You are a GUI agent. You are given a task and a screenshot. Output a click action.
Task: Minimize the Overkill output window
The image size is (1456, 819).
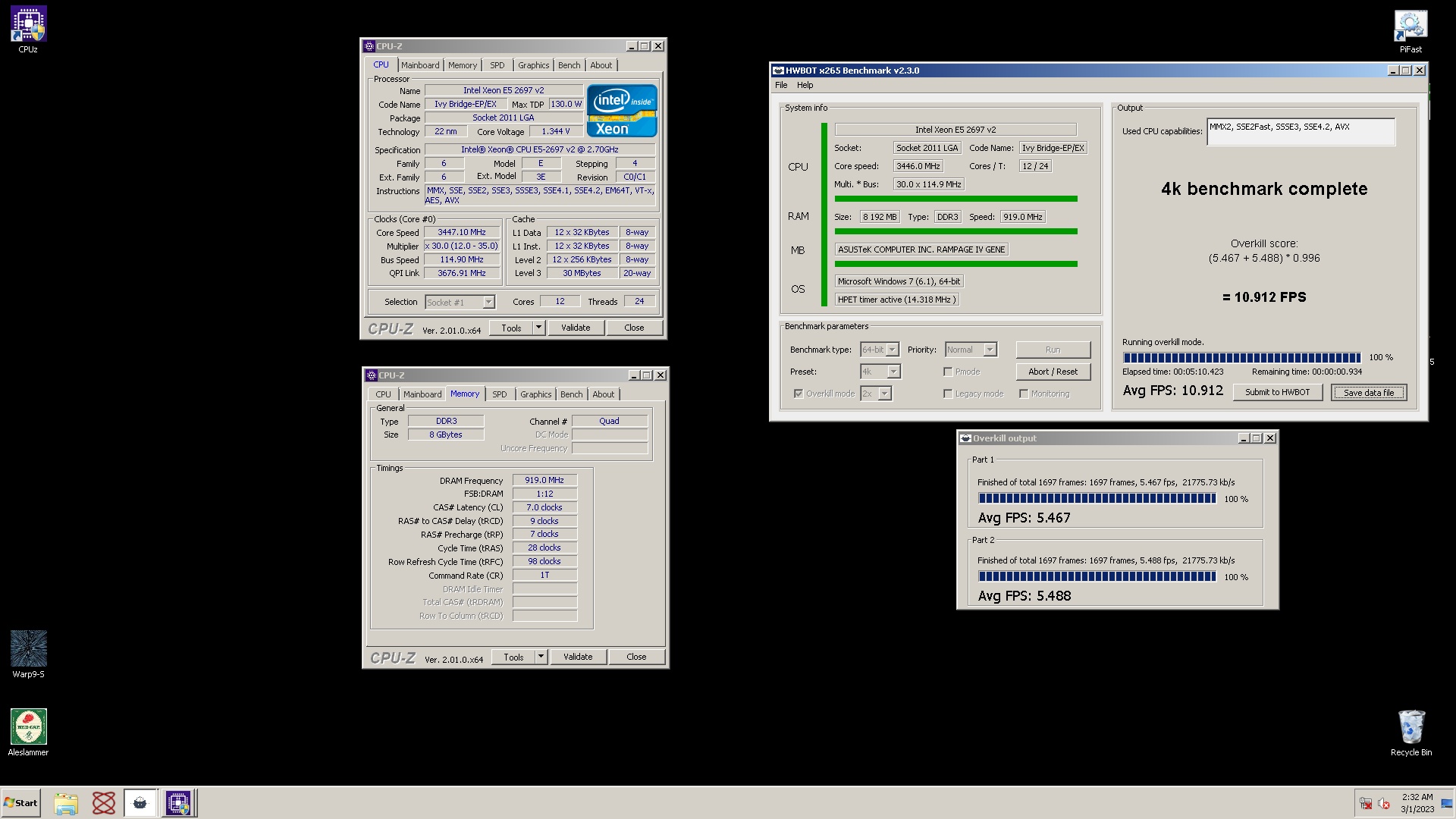click(x=1244, y=438)
